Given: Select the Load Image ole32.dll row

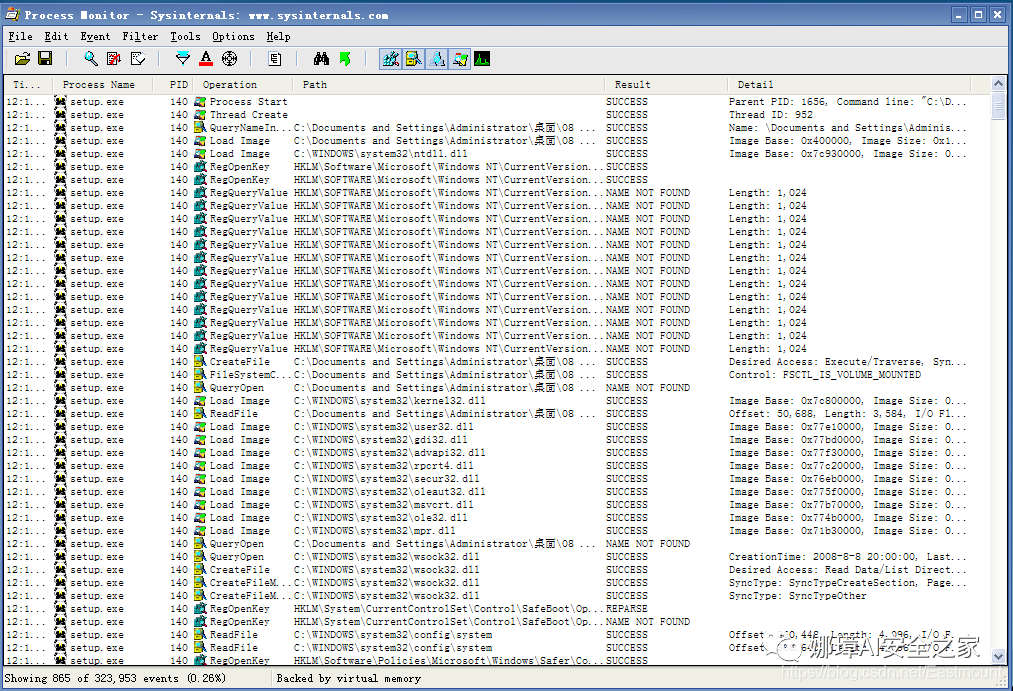Looking at the screenshot, I should (x=497, y=517).
